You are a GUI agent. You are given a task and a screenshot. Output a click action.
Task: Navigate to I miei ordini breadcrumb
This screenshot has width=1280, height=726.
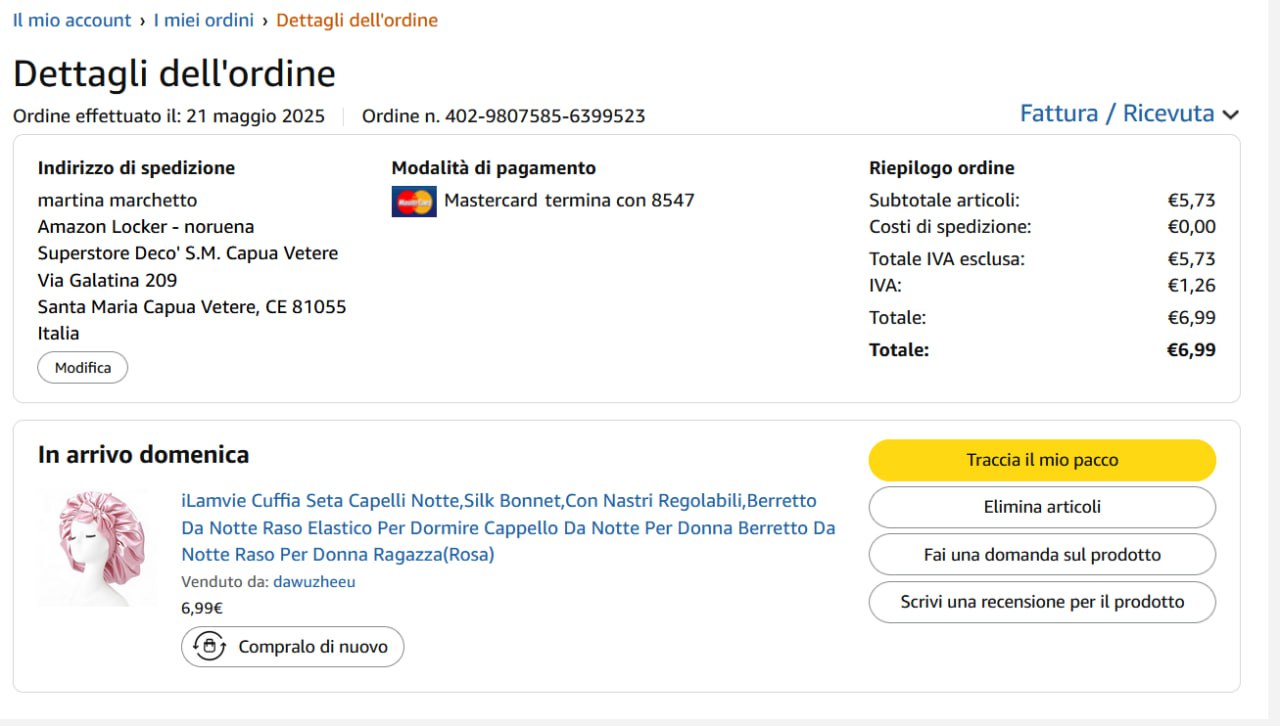(x=203, y=20)
